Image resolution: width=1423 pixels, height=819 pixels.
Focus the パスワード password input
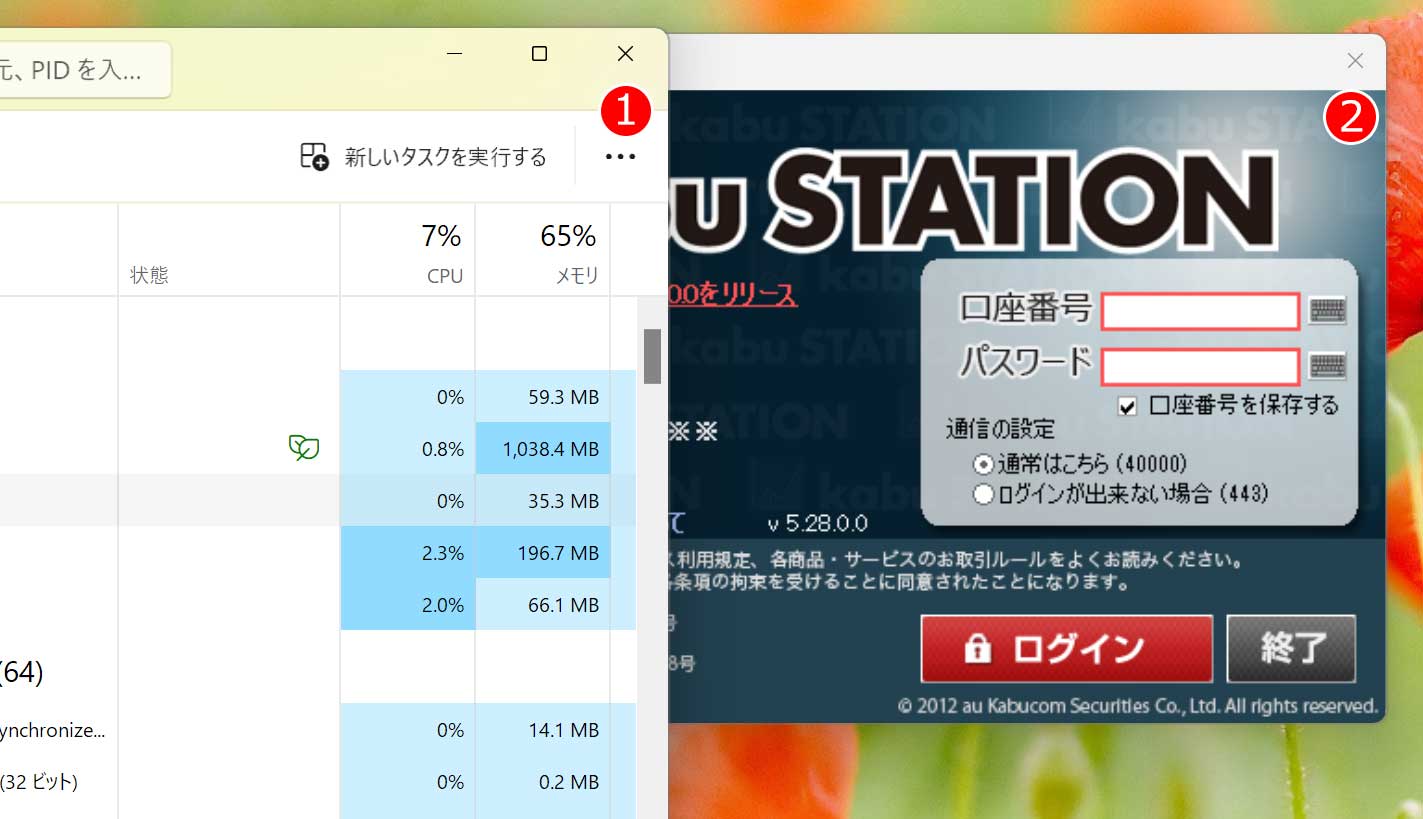(x=1200, y=367)
